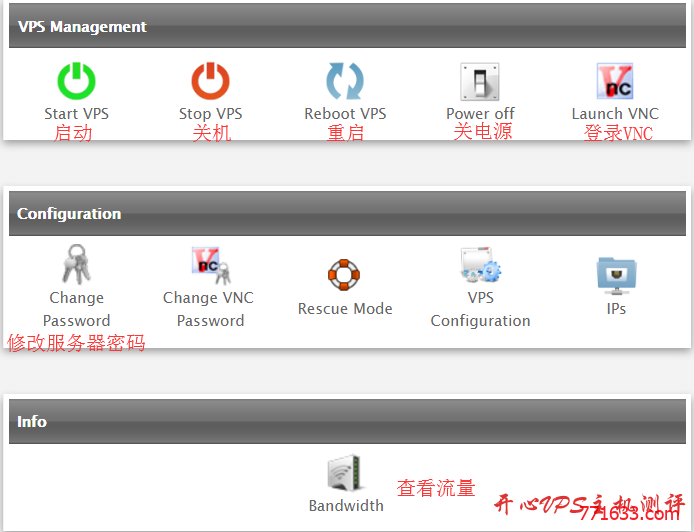Open the "Bandwidth" text link
This screenshot has height=532, width=694.
click(x=346, y=506)
